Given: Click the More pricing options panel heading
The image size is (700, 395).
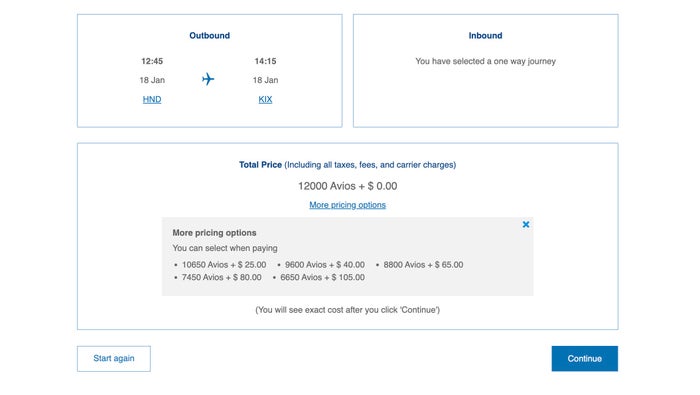Looking at the screenshot, I should 214,233.
